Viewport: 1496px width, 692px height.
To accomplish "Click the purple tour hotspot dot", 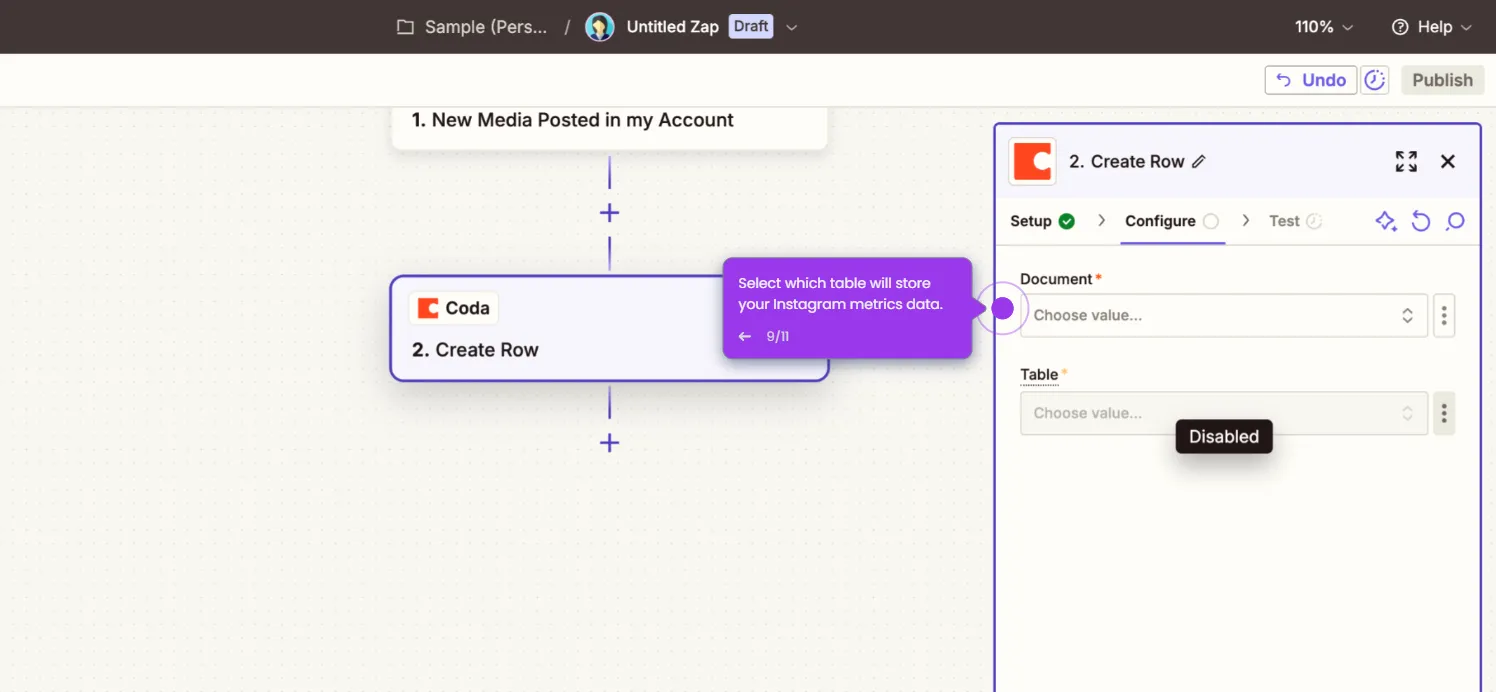I will coord(1002,308).
